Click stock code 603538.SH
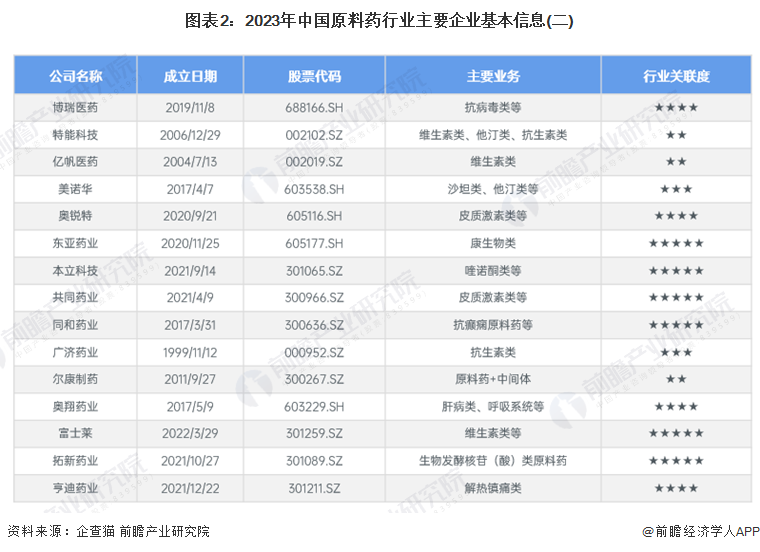760x552 pixels. tap(314, 189)
